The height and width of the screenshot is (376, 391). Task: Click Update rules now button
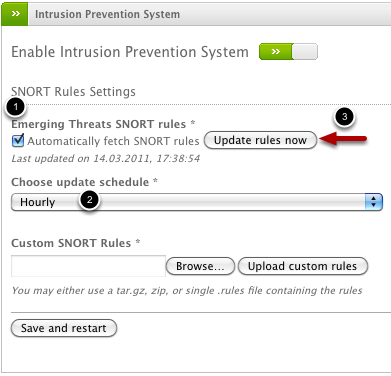[x=260, y=140]
